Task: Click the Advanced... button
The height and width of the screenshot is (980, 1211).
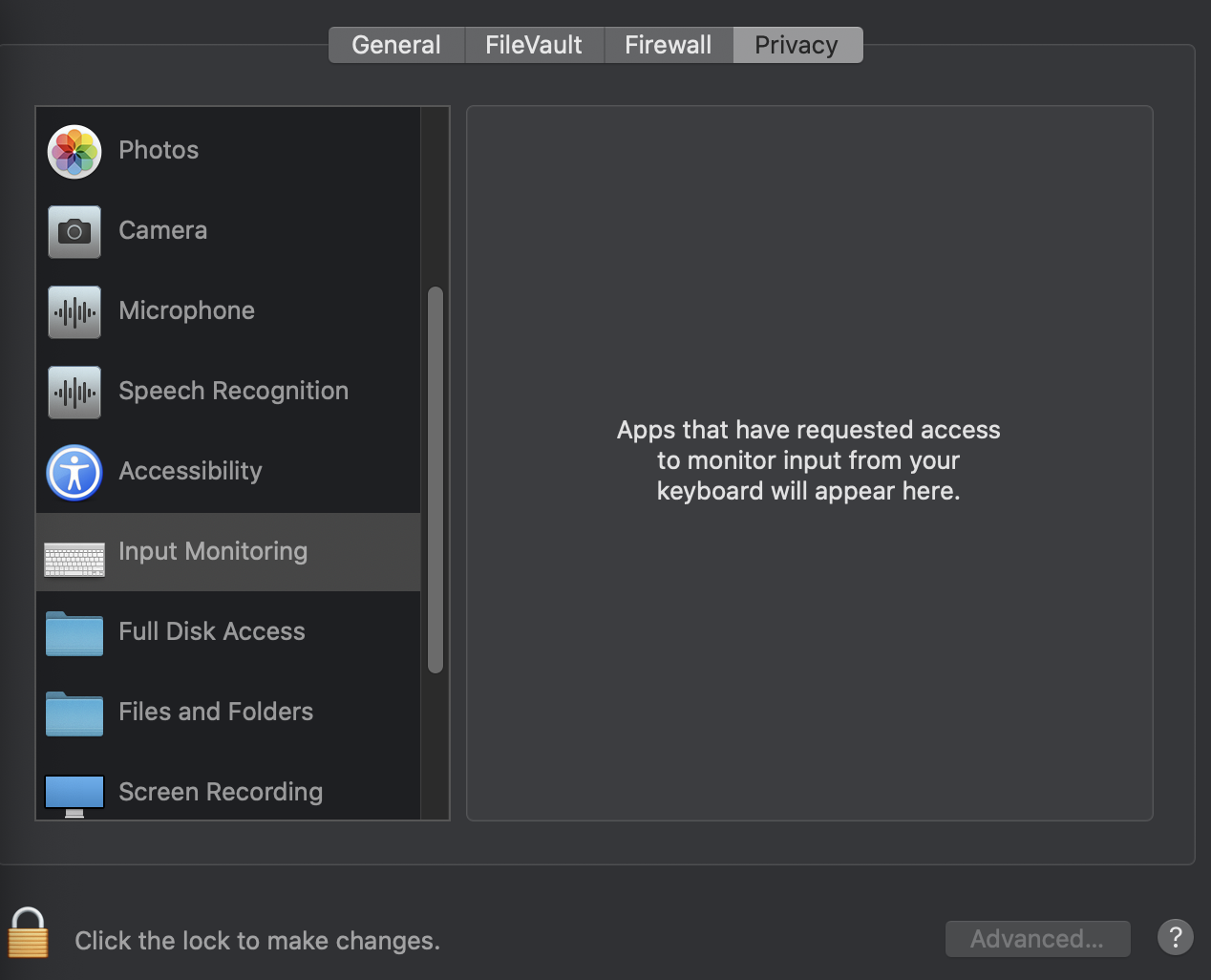Action: 1037,939
